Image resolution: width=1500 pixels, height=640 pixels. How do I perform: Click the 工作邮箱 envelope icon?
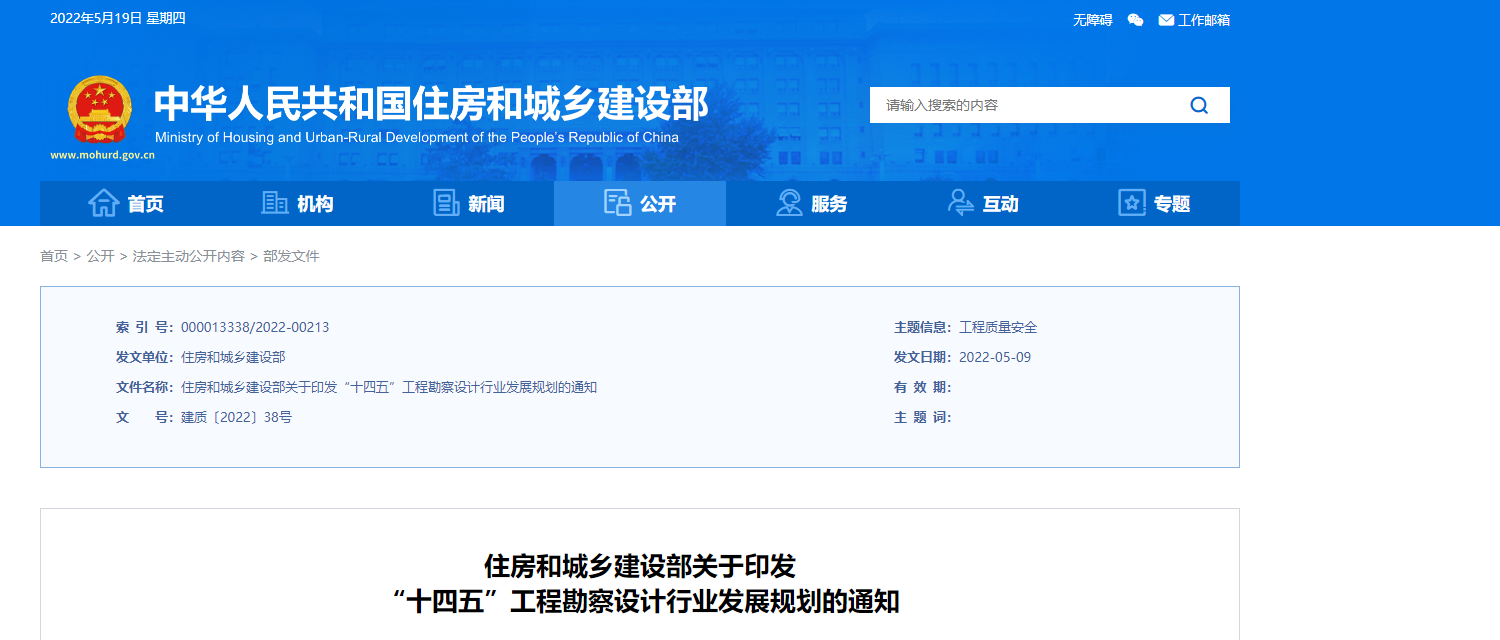(1164, 19)
